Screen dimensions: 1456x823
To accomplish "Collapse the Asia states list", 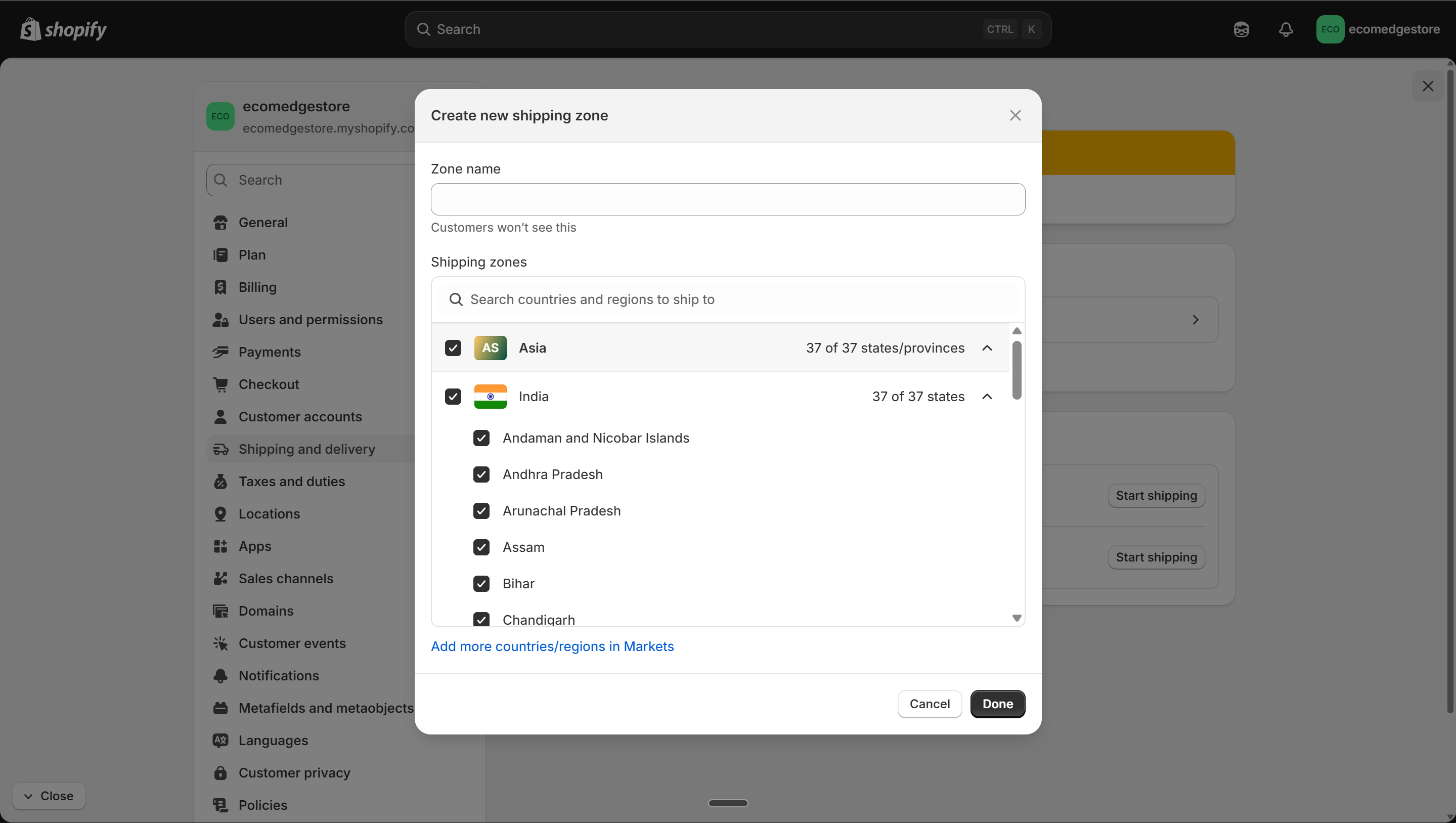I will pyautogui.click(x=986, y=348).
